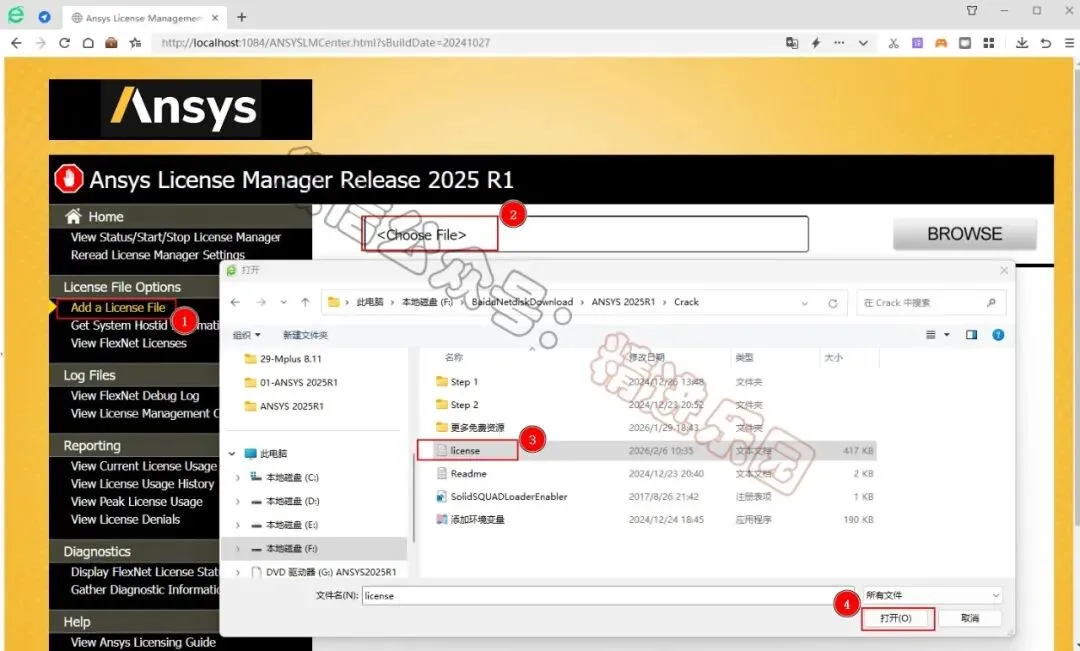1080x651 pixels.
Task: Open the browser apps grid icon
Action: pos(988,43)
